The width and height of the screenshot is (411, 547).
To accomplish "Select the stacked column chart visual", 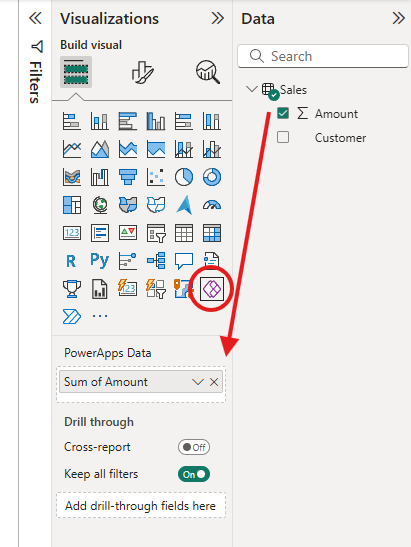I will [100, 121].
